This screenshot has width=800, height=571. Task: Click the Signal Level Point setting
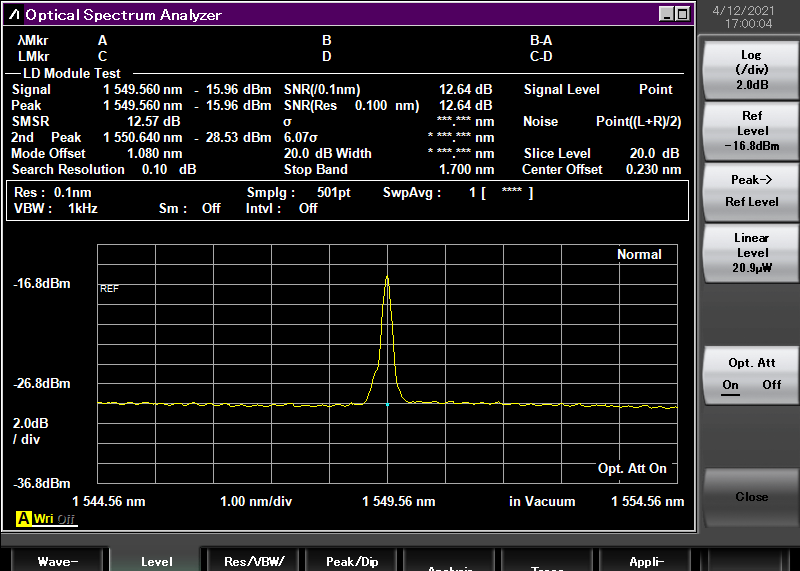pos(656,90)
